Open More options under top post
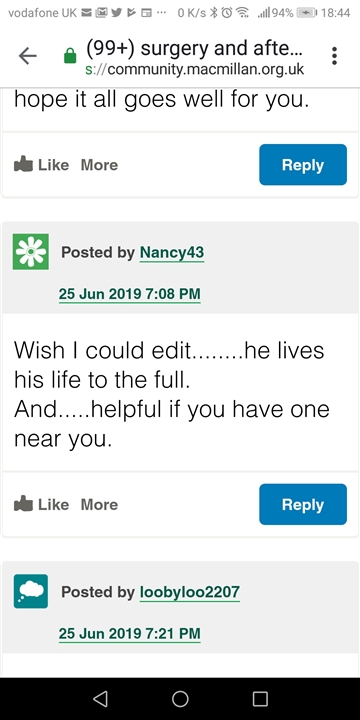The height and width of the screenshot is (720, 360). coord(99,165)
